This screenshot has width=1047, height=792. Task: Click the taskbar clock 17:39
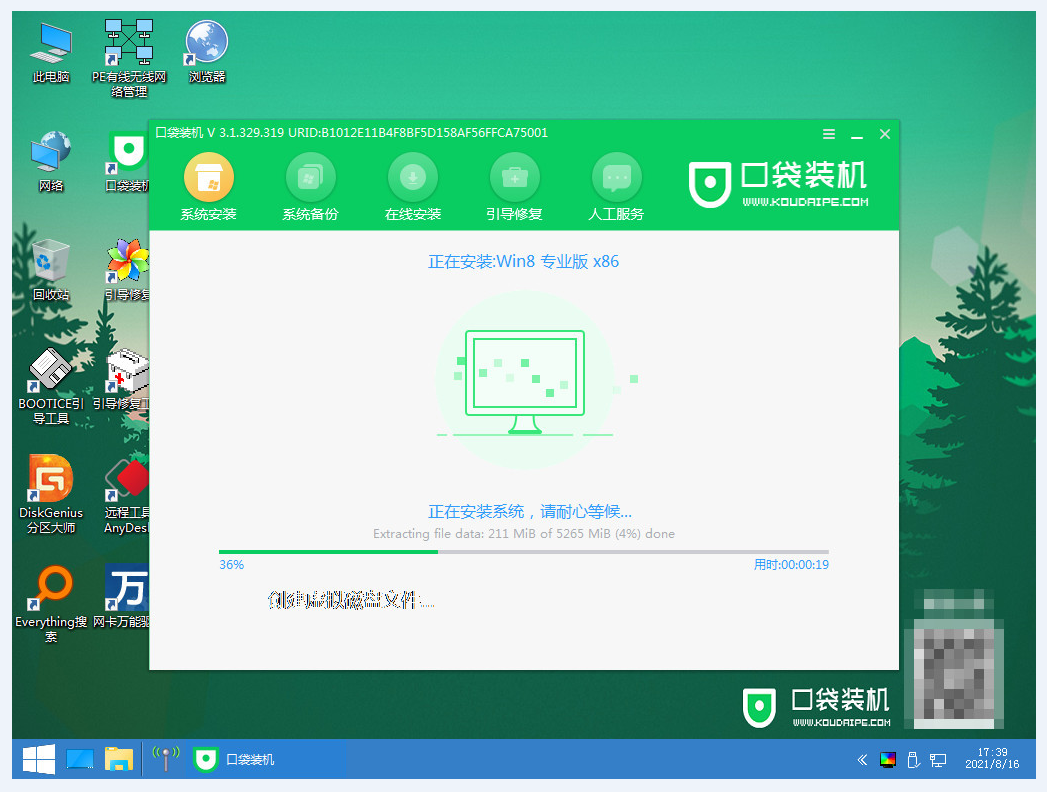(992, 759)
